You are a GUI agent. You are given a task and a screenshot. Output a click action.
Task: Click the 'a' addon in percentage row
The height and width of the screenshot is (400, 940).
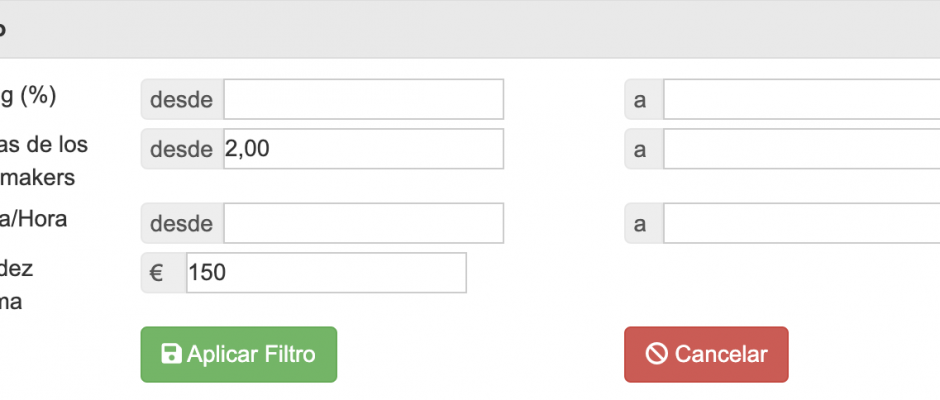(644, 100)
